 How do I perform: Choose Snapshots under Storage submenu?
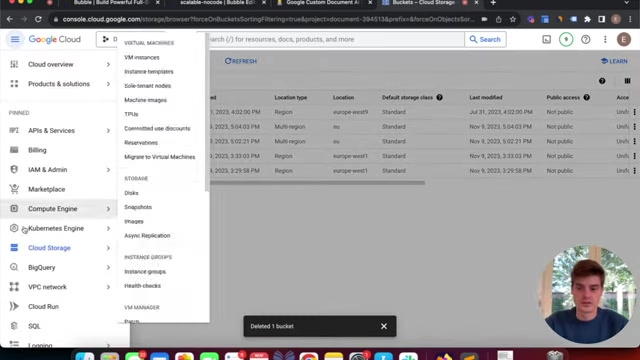click(x=138, y=207)
